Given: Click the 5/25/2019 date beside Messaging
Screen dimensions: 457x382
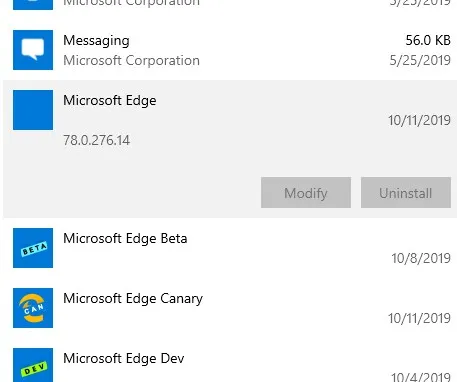Looking at the screenshot, I should click(x=420, y=60).
